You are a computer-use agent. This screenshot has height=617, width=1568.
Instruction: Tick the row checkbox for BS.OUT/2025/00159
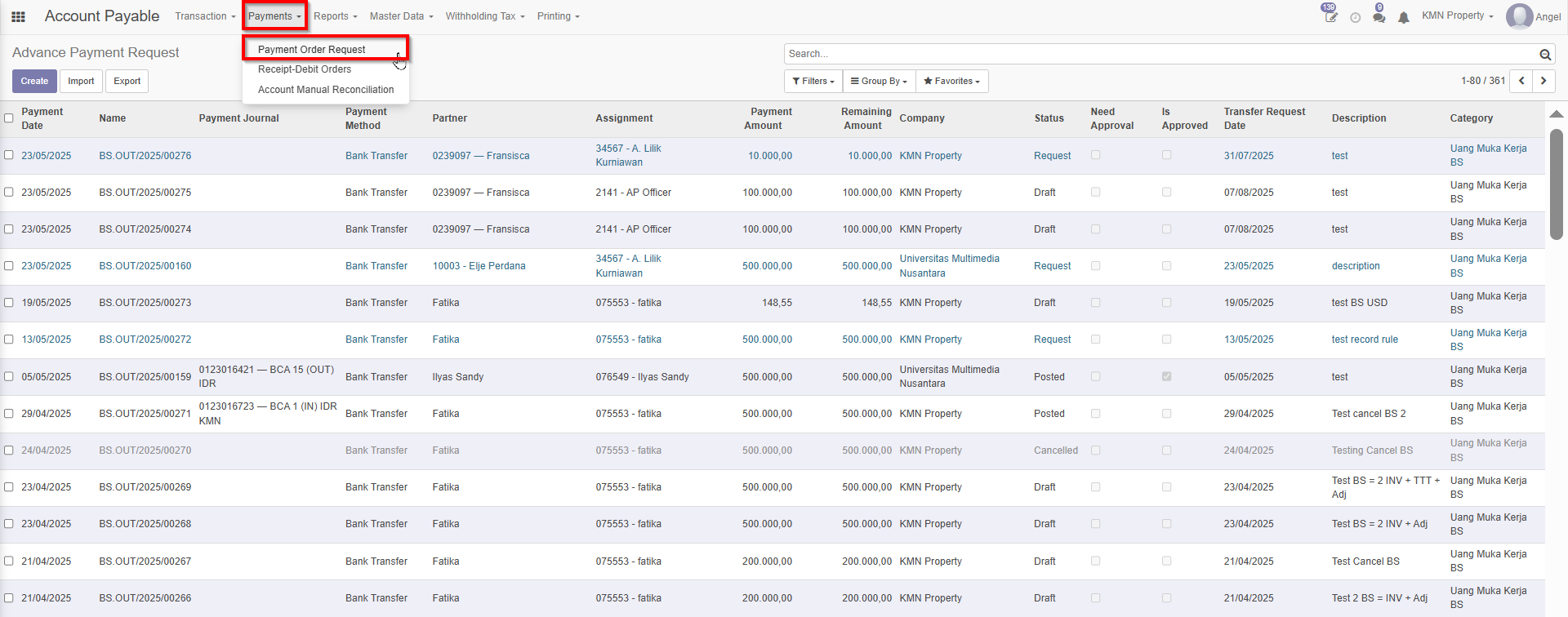click(x=9, y=377)
